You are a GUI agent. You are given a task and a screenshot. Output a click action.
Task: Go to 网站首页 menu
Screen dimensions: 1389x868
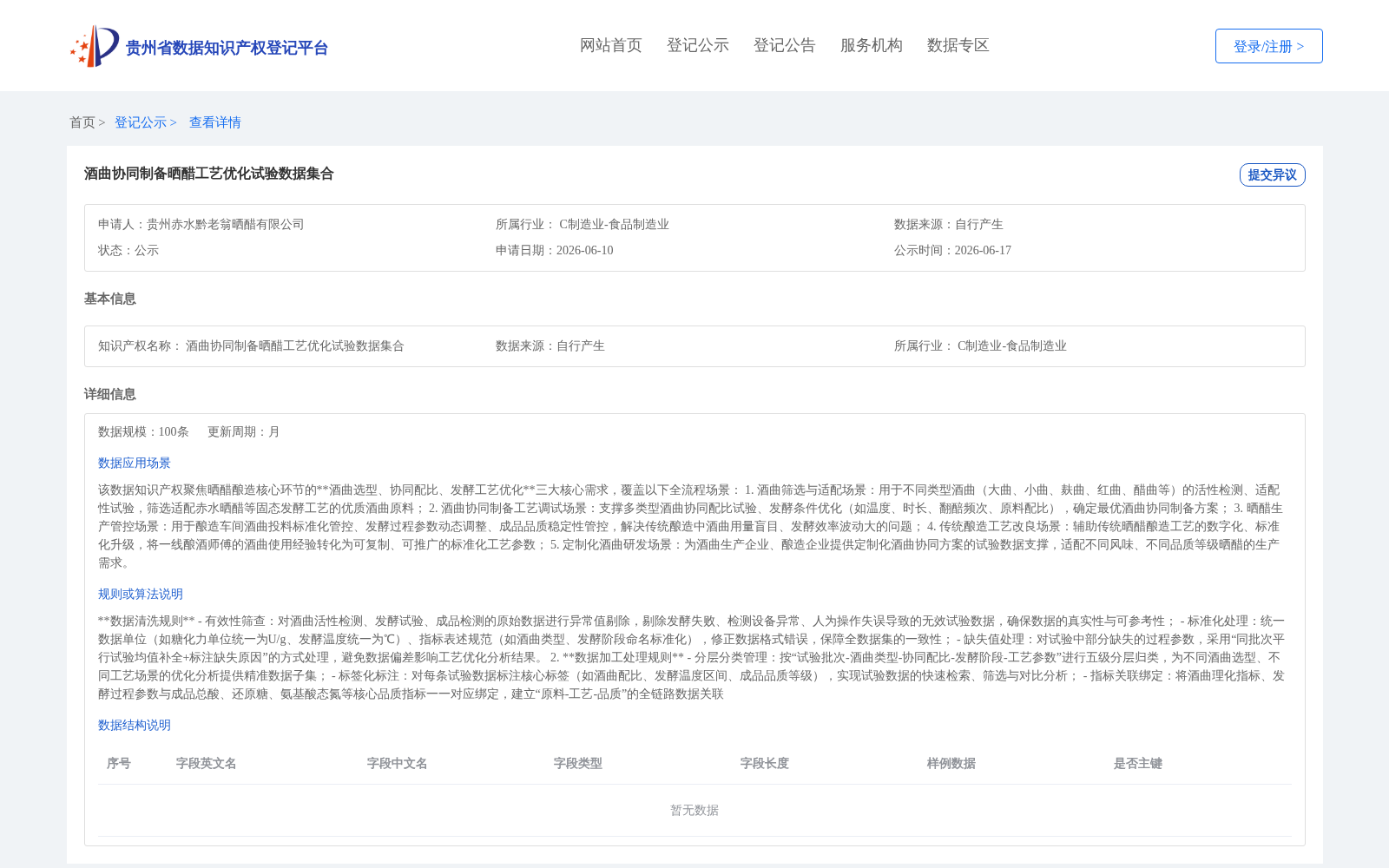point(611,45)
